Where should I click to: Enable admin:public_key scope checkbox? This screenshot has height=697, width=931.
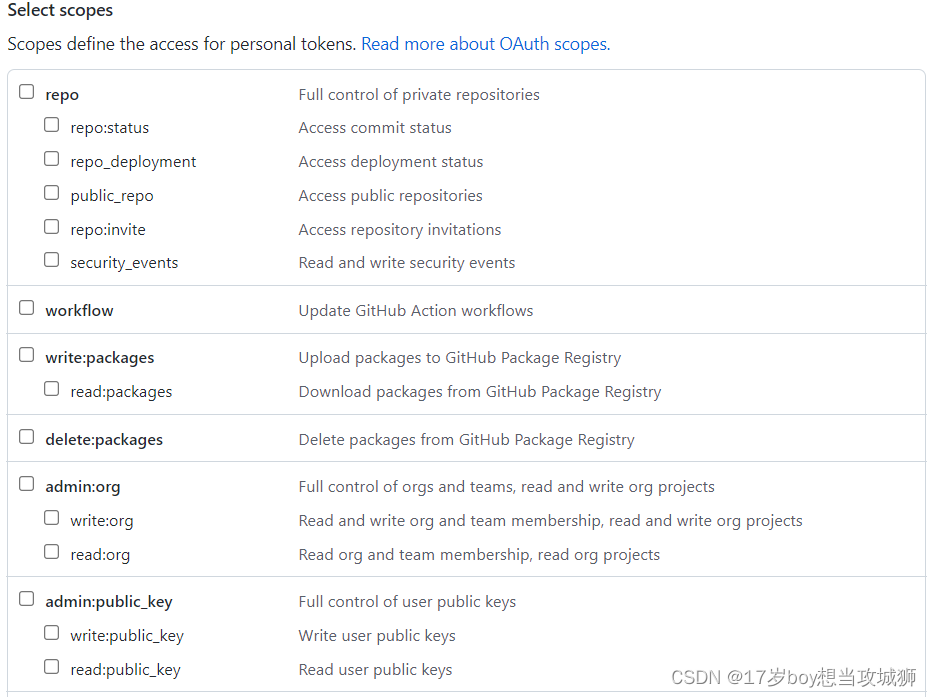pyautogui.click(x=27, y=599)
